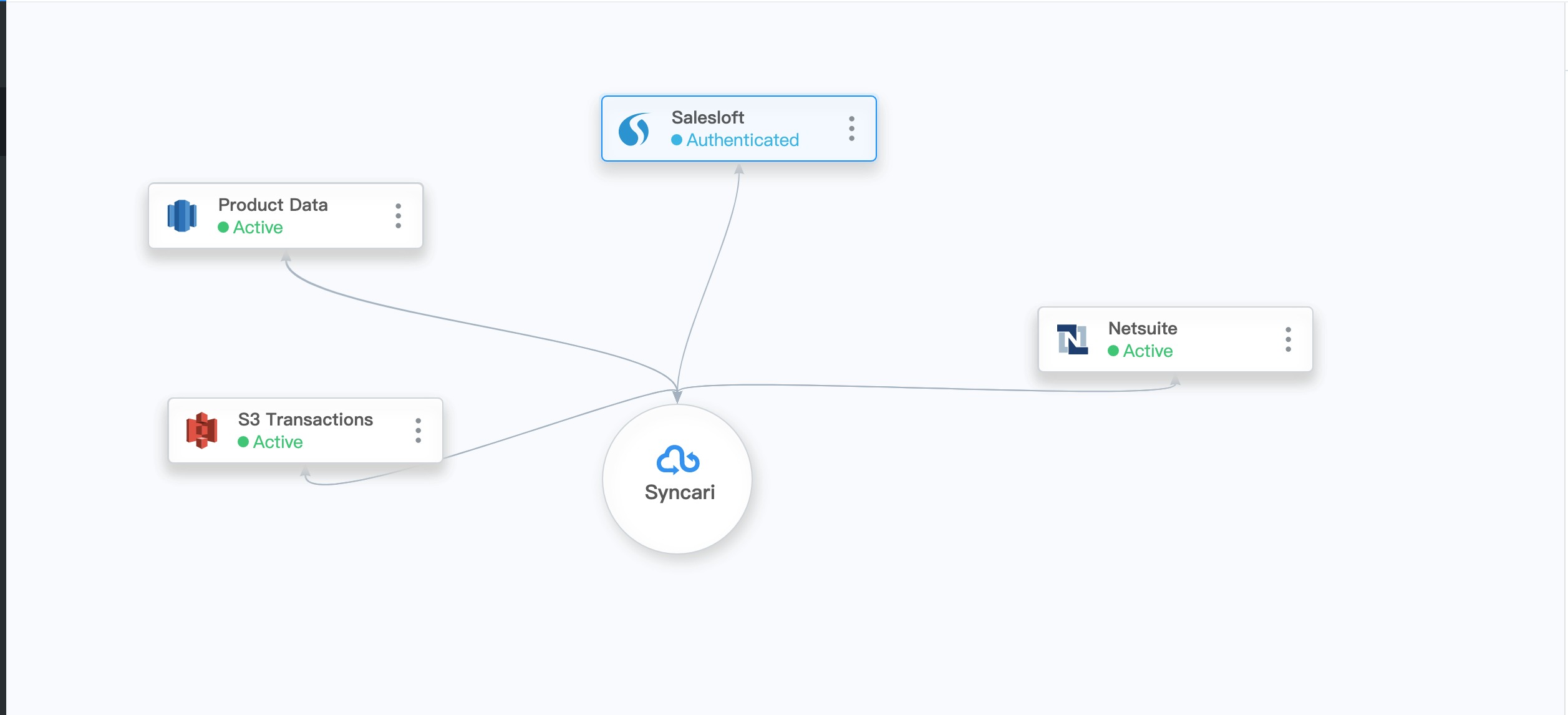Click the Netsuite Active status label
Screen dimensions: 1568x715
tap(1148, 351)
